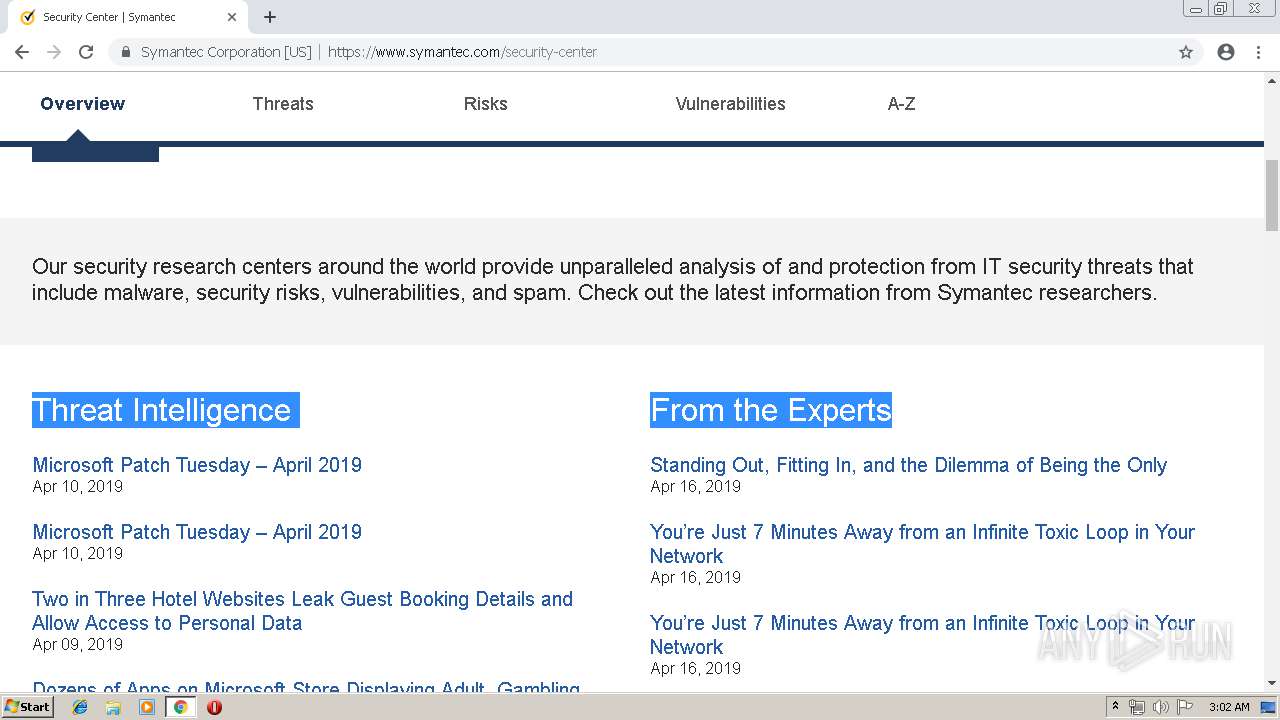
Task: Click the network tray icon
Action: (1137, 707)
